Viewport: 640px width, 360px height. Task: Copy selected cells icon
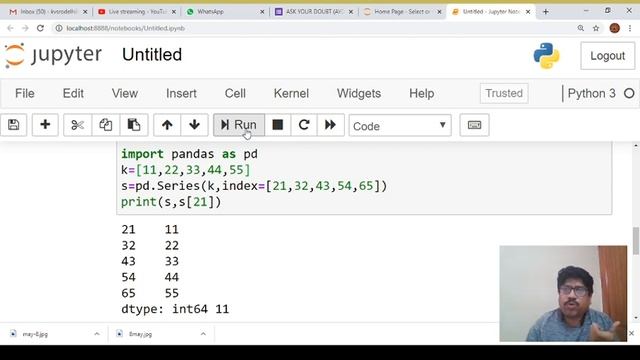pyautogui.click(x=106, y=125)
